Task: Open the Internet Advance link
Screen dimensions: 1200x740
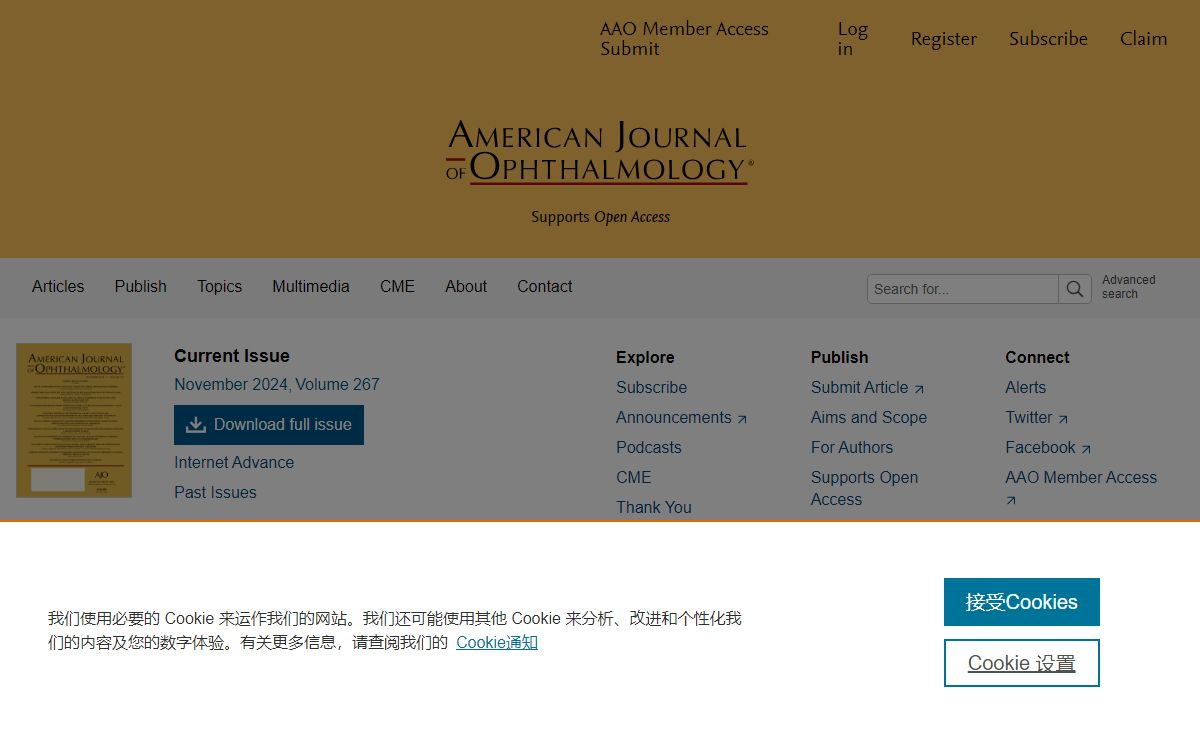Action: 234,462
